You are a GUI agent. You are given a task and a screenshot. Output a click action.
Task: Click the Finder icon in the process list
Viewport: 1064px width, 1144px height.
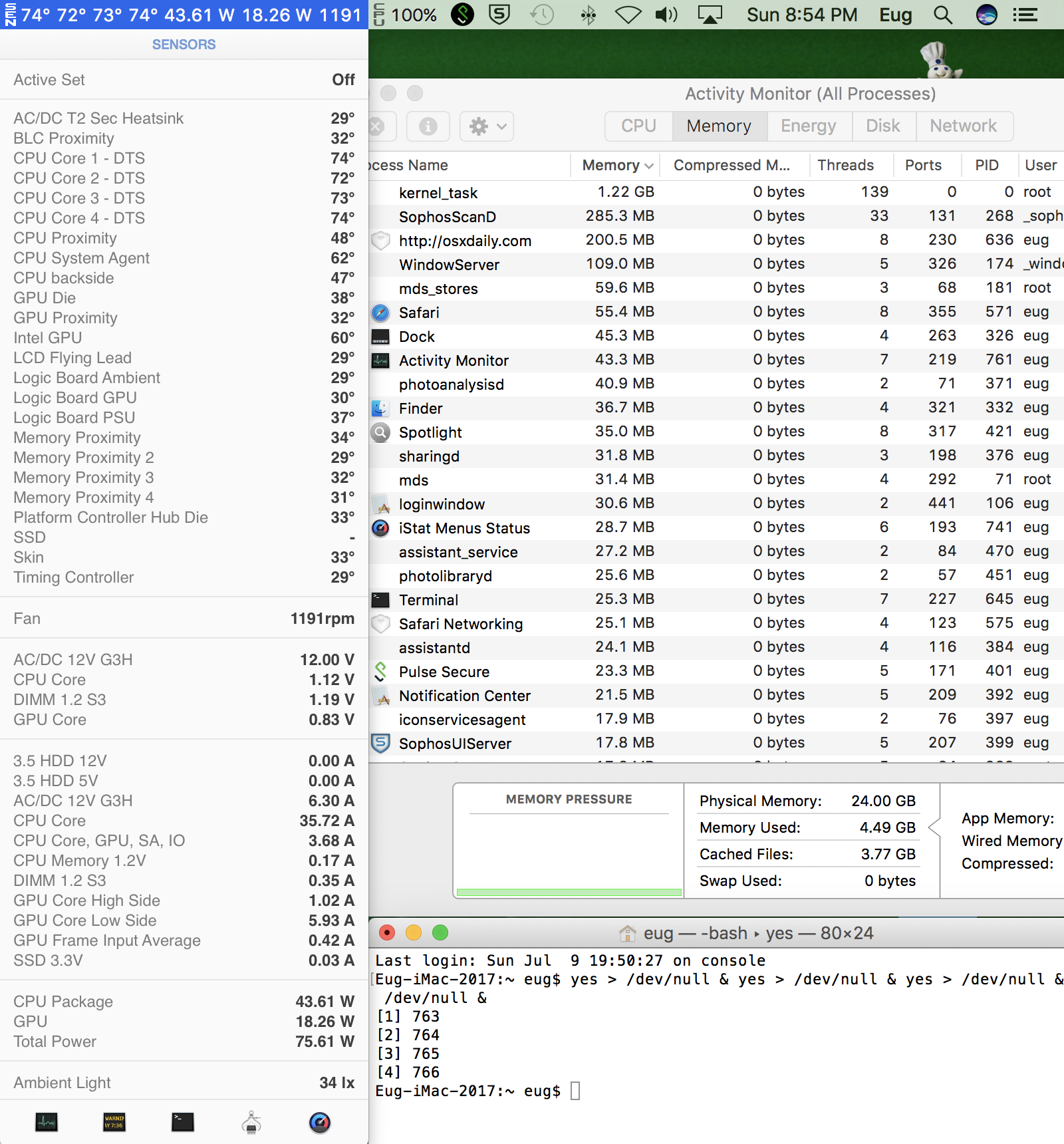point(380,408)
